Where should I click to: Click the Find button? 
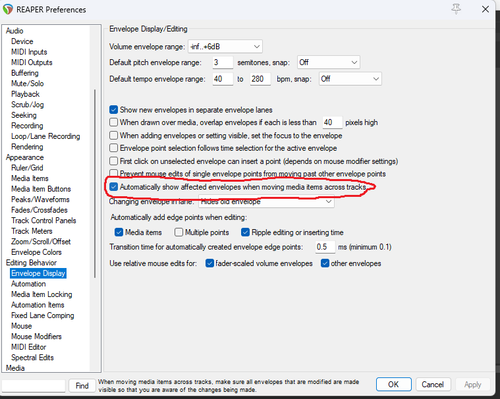[x=82, y=386]
